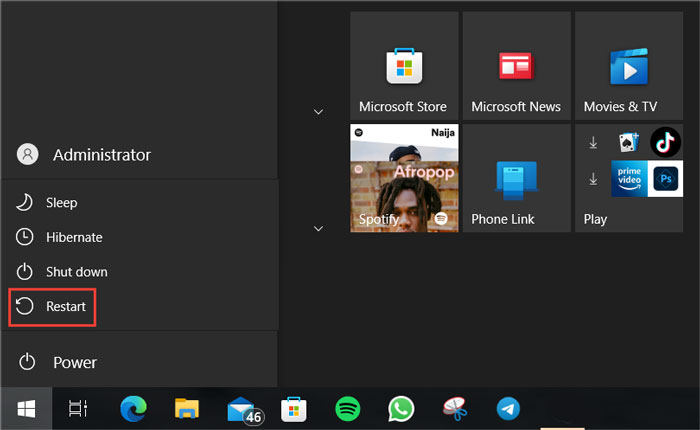Launch Photoshop Express in the Play folder
700x430 pixels.
665,179
